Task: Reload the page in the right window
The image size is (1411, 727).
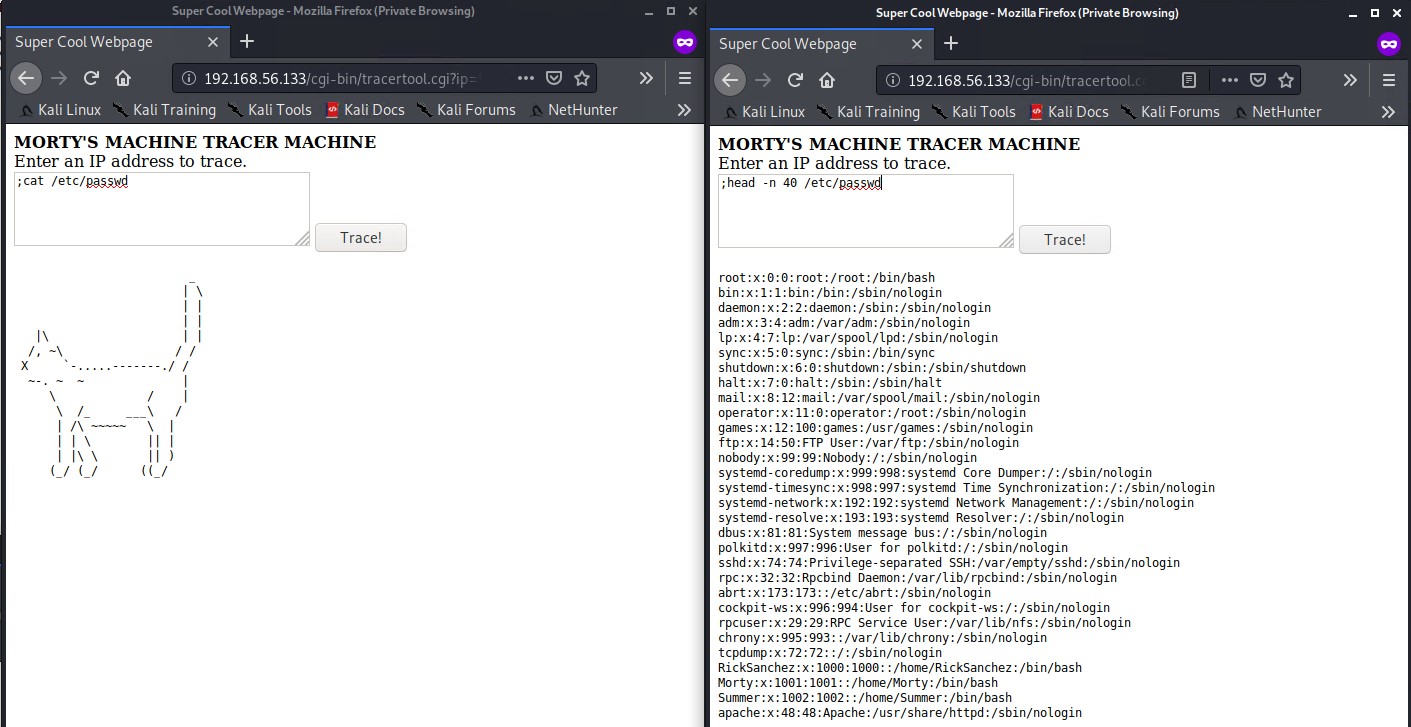Action: 795,80
